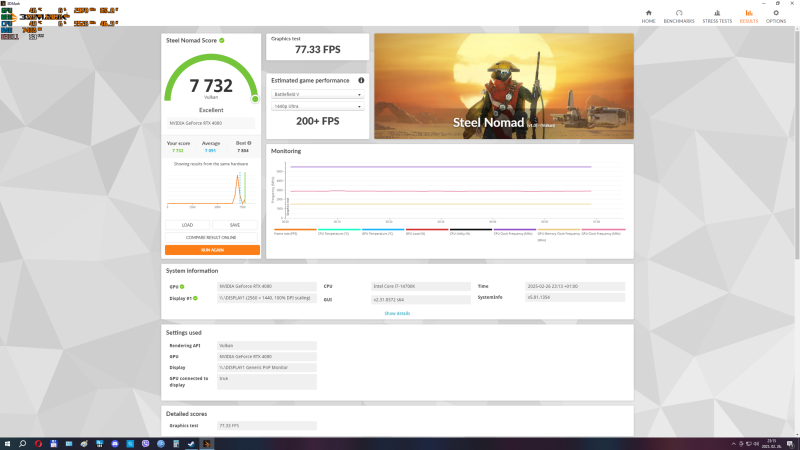Image resolution: width=800 pixels, height=450 pixels.
Task: Click the Graphics test value in Detailed scores
Action: coord(267,426)
